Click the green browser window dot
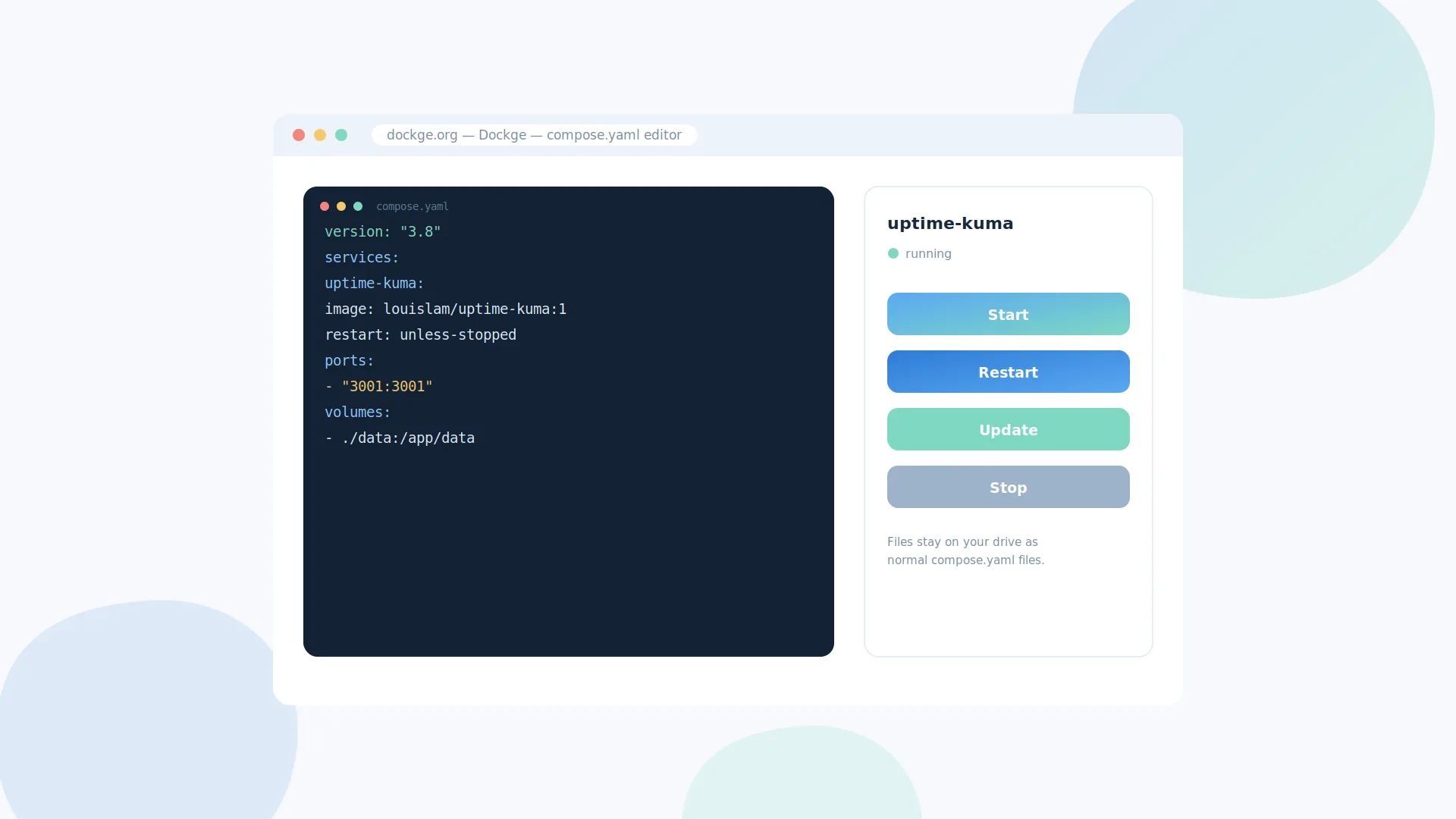 (x=341, y=135)
